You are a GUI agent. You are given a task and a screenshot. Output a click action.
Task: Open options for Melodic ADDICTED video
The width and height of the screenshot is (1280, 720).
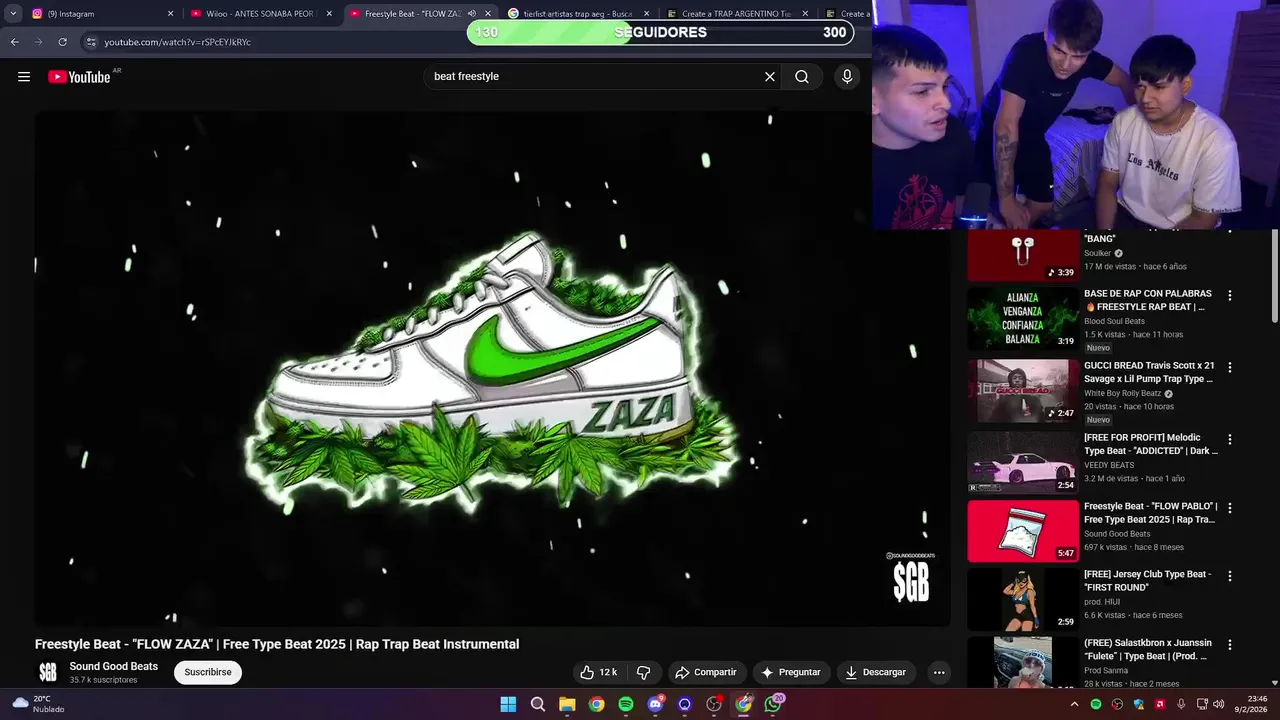(1230, 439)
